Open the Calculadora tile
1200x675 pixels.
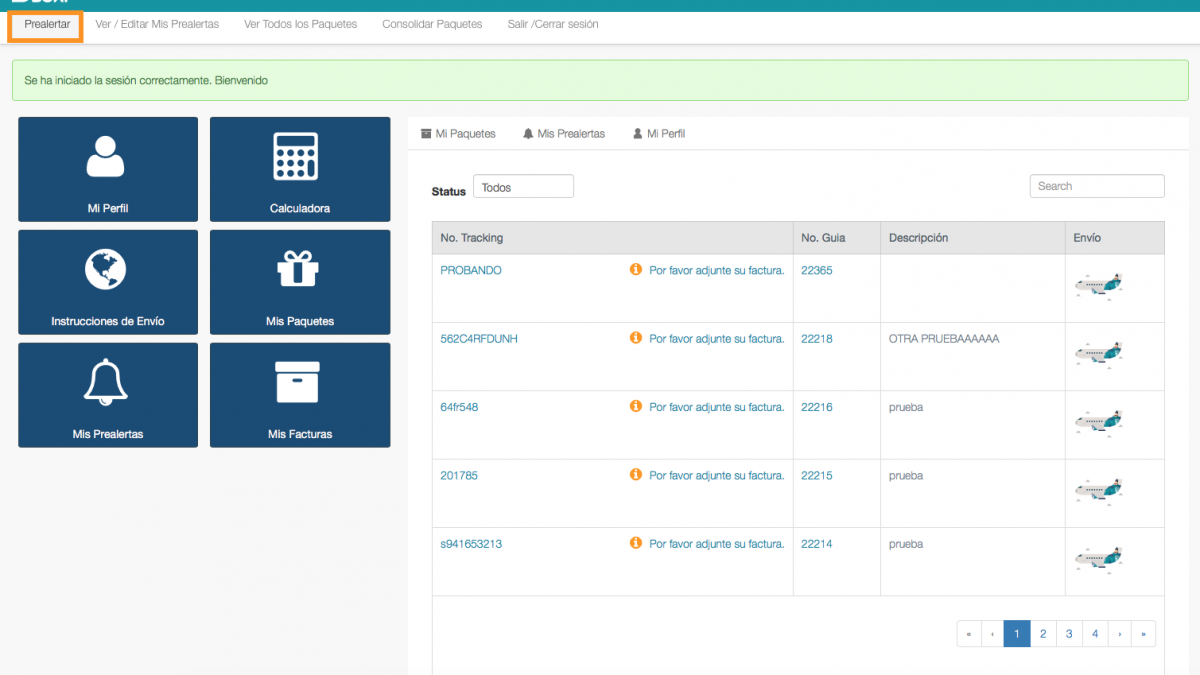click(x=300, y=169)
